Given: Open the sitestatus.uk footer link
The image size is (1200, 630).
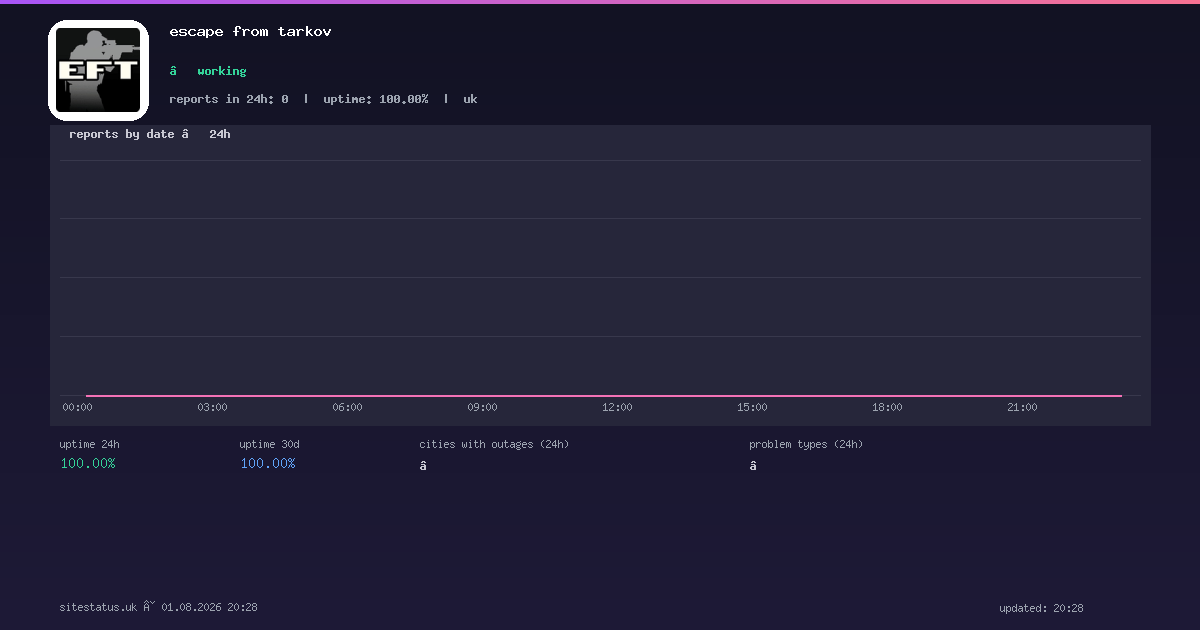Looking at the screenshot, I should coord(98,607).
